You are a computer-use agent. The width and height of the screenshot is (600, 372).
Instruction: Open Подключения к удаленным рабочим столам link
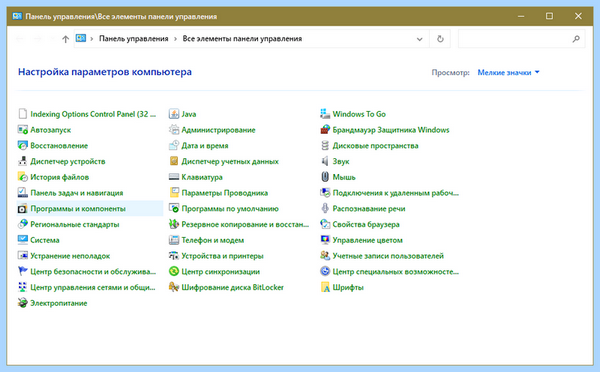[x=396, y=193]
